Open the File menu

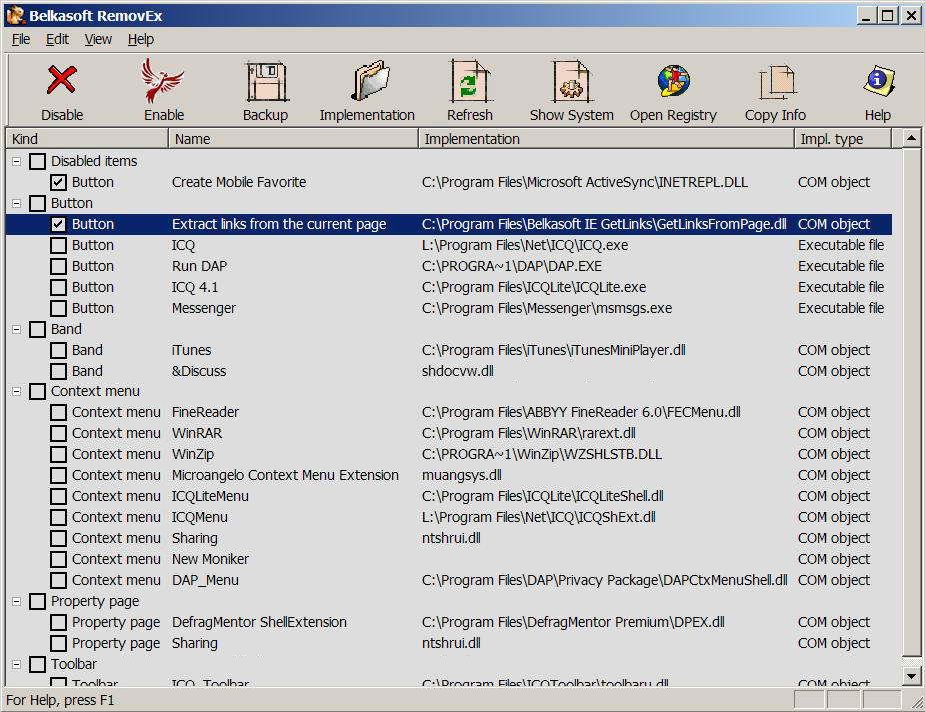point(21,40)
